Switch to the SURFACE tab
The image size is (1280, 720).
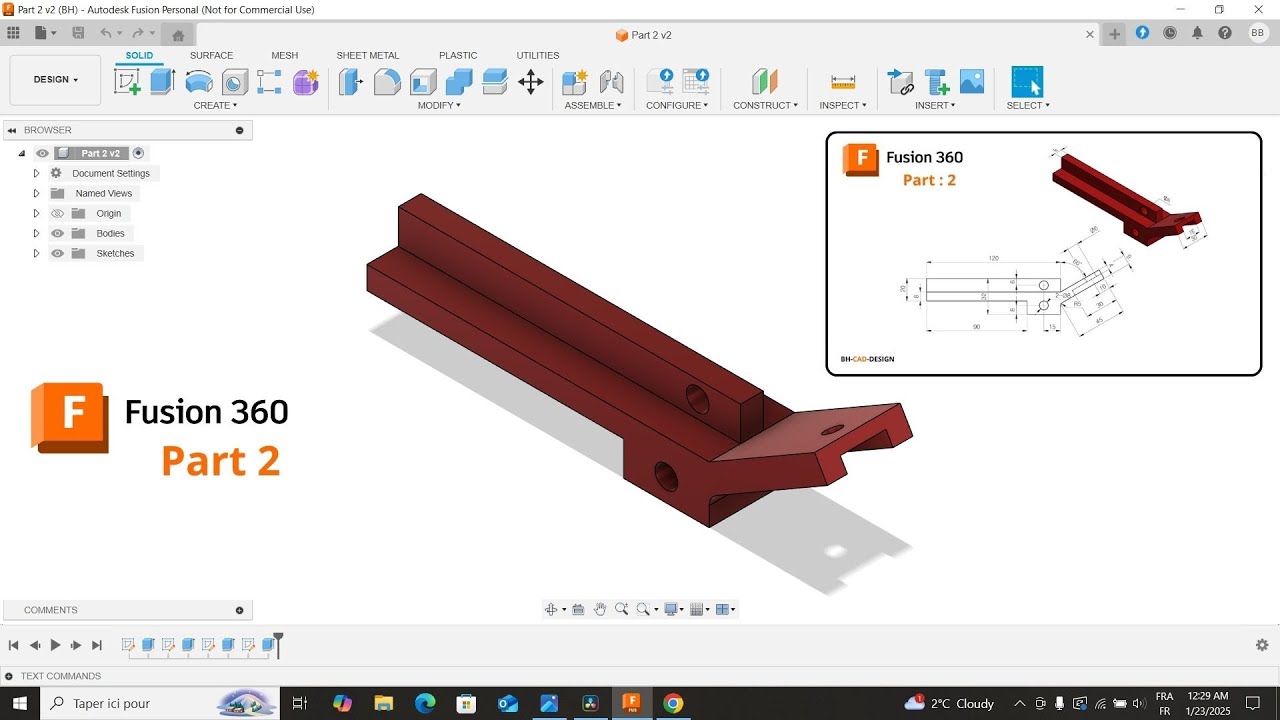coord(211,55)
